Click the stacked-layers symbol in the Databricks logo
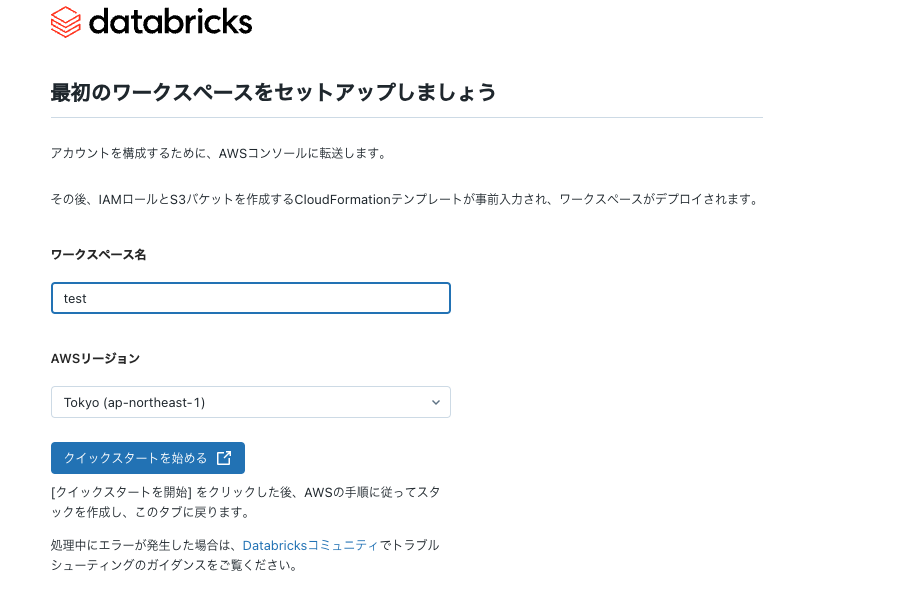The width and height of the screenshot is (910, 593). pos(64,22)
